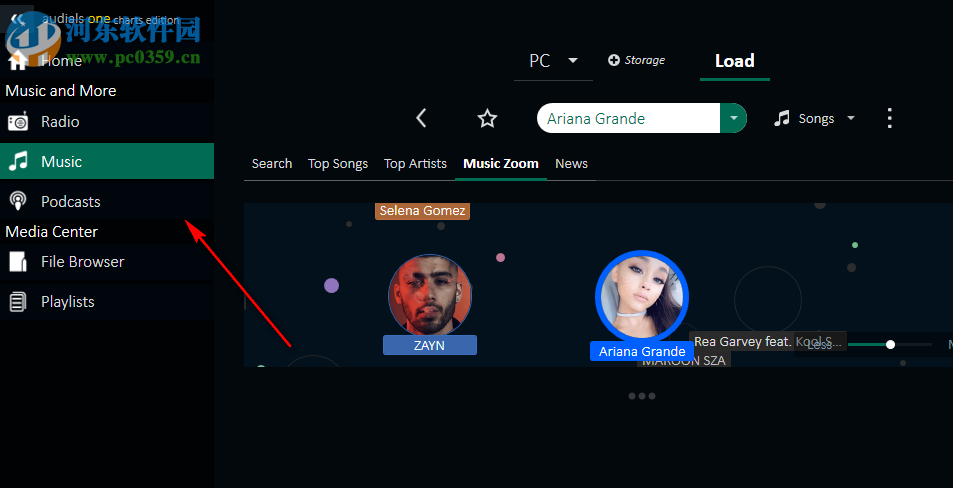Switch to the Search tab
The image size is (953, 488).
(272, 163)
